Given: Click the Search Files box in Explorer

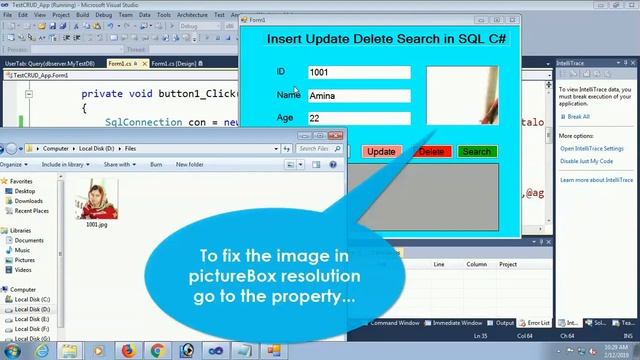Looking at the screenshot, I should point(319,149).
